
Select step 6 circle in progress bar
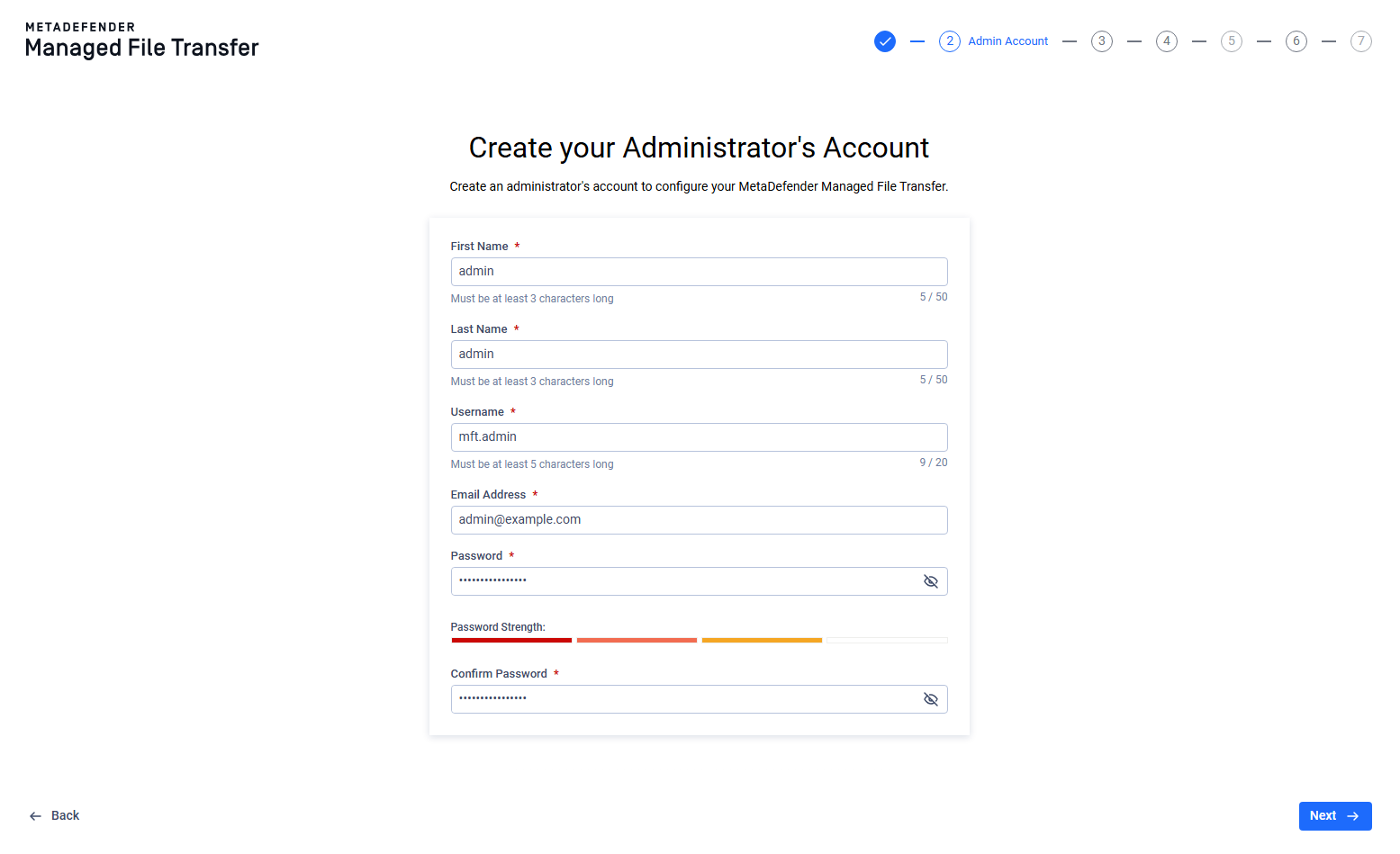1296,41
